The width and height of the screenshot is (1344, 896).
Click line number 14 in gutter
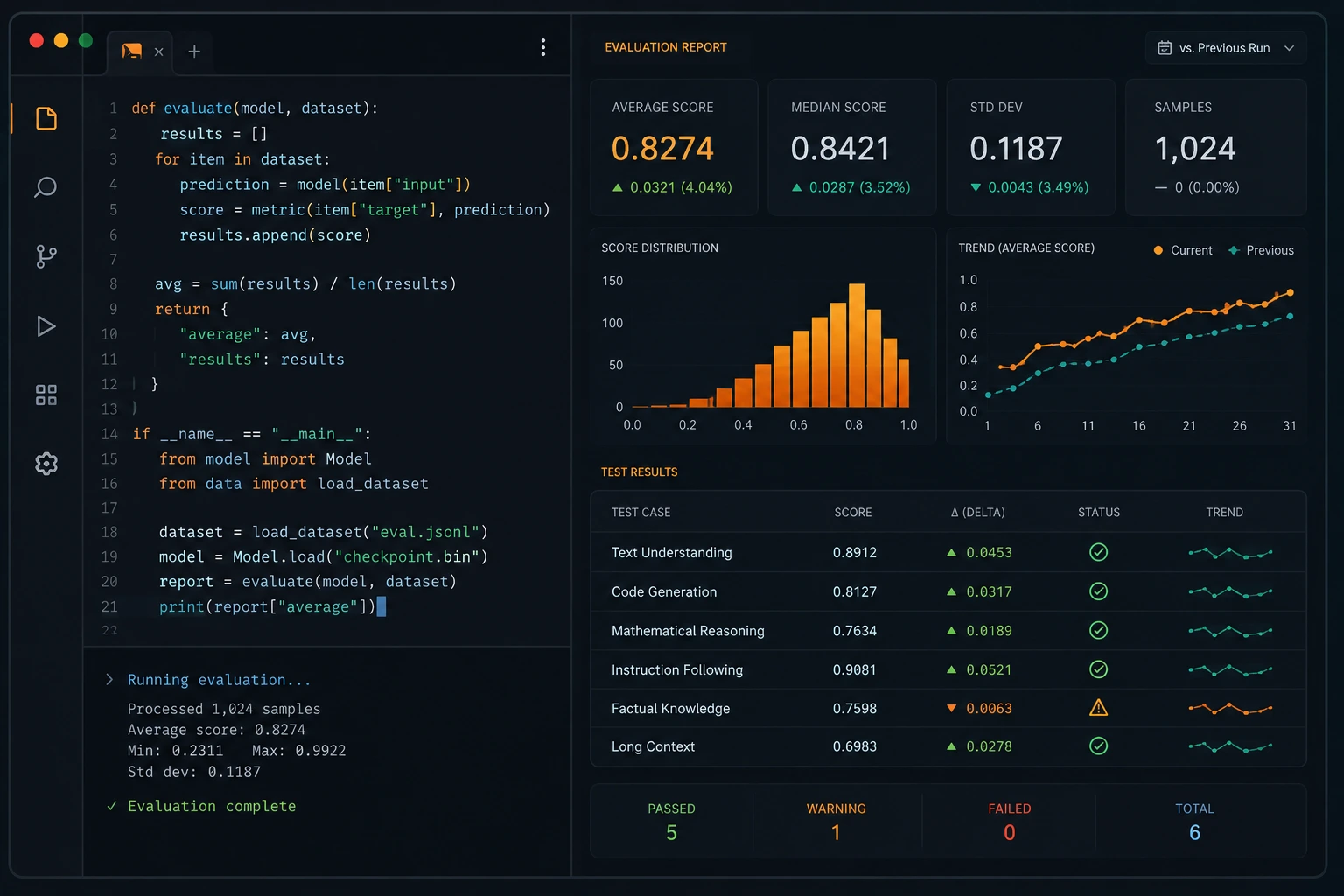pos(109,434)
